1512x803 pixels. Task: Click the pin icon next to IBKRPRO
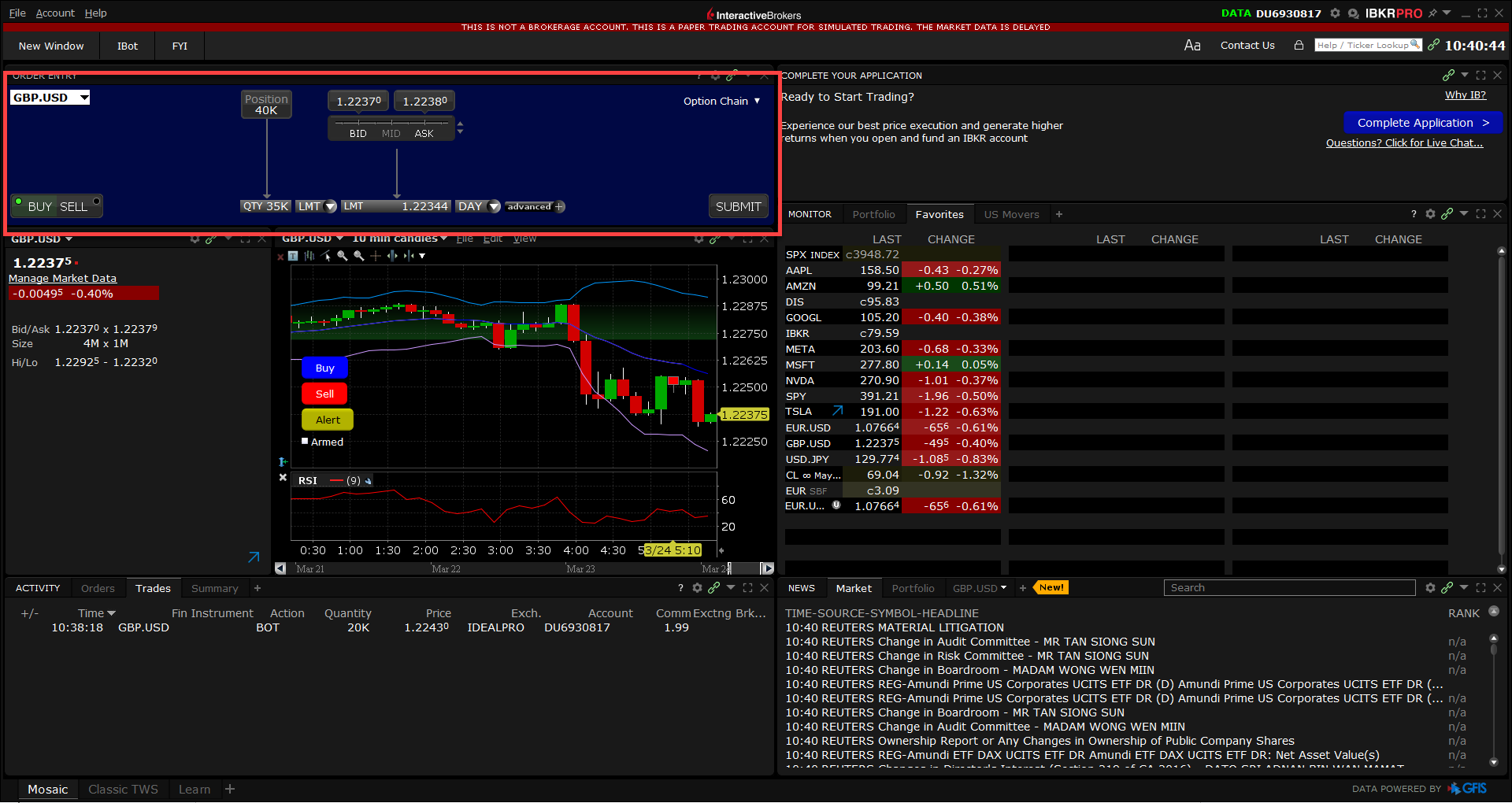(x=1432, y=13)
